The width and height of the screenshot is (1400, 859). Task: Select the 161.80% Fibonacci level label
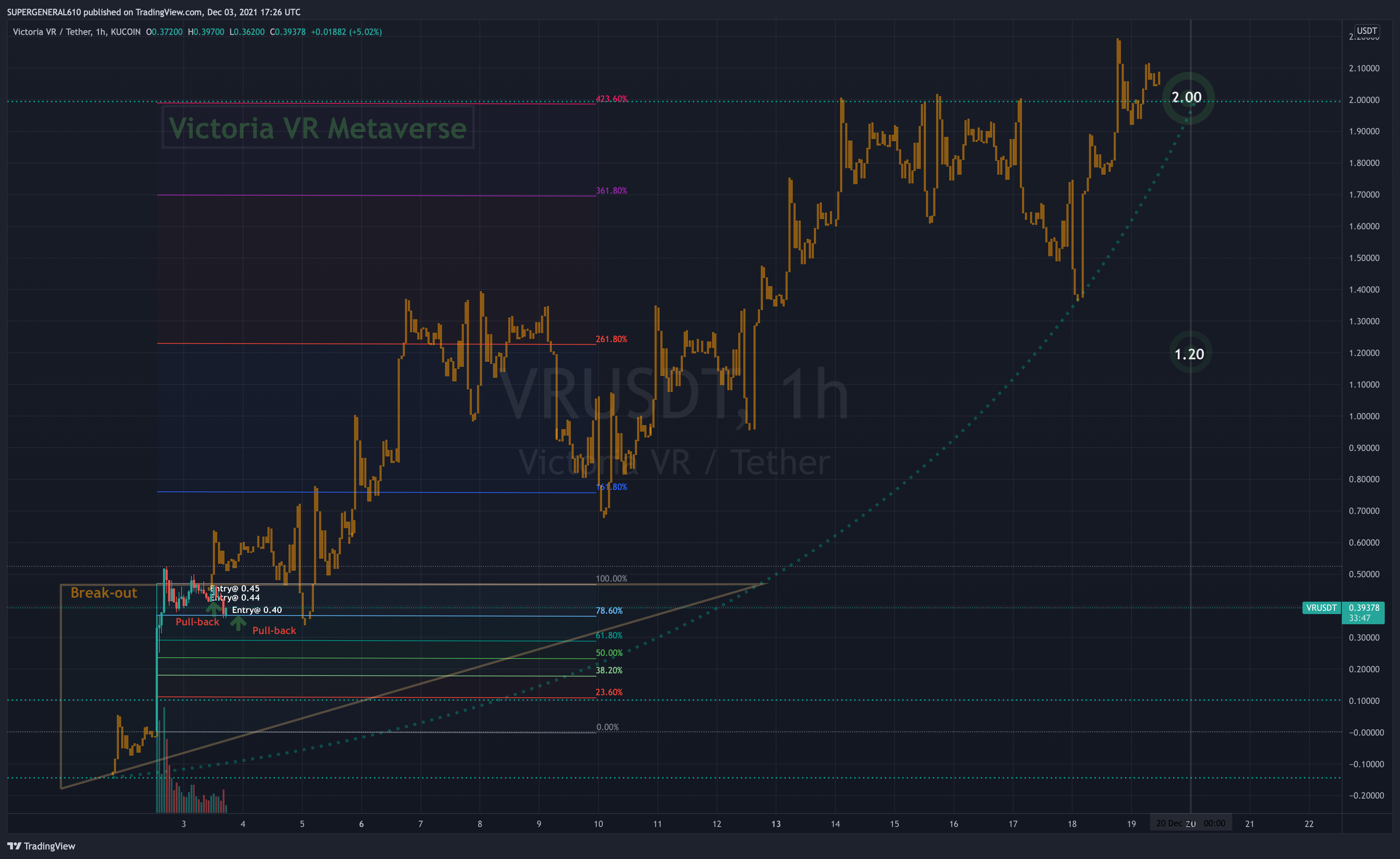(x=611, y=487)
